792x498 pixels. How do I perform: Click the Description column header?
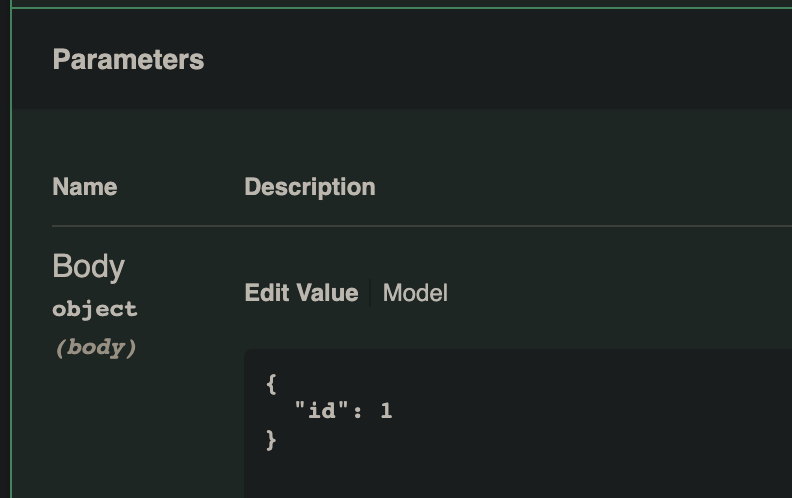click(x=310, y=187)
